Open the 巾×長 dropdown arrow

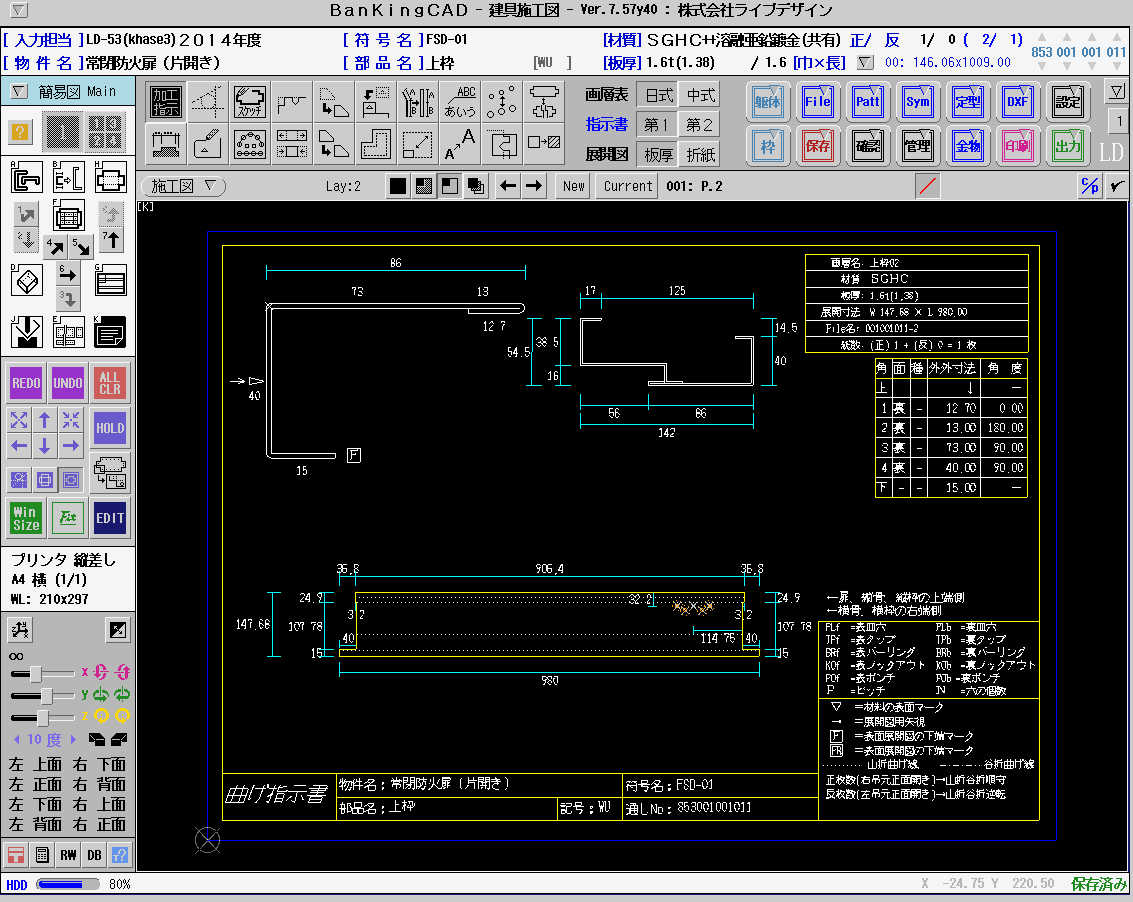865,63
